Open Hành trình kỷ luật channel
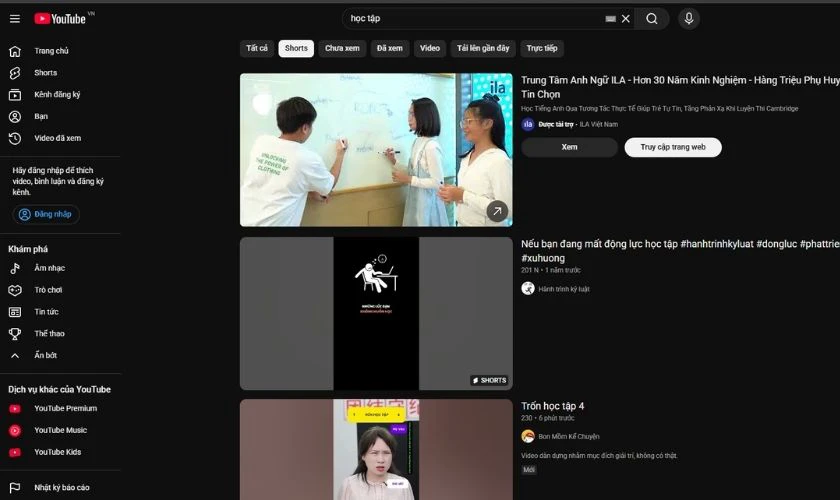 click(x=564, y=289)
